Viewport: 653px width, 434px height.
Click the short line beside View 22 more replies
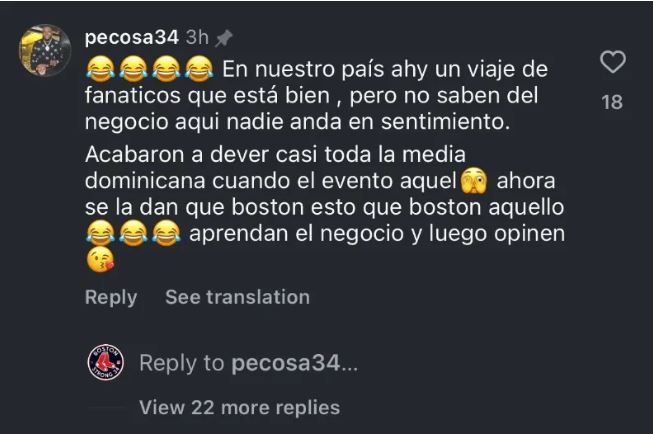(106, 408)
